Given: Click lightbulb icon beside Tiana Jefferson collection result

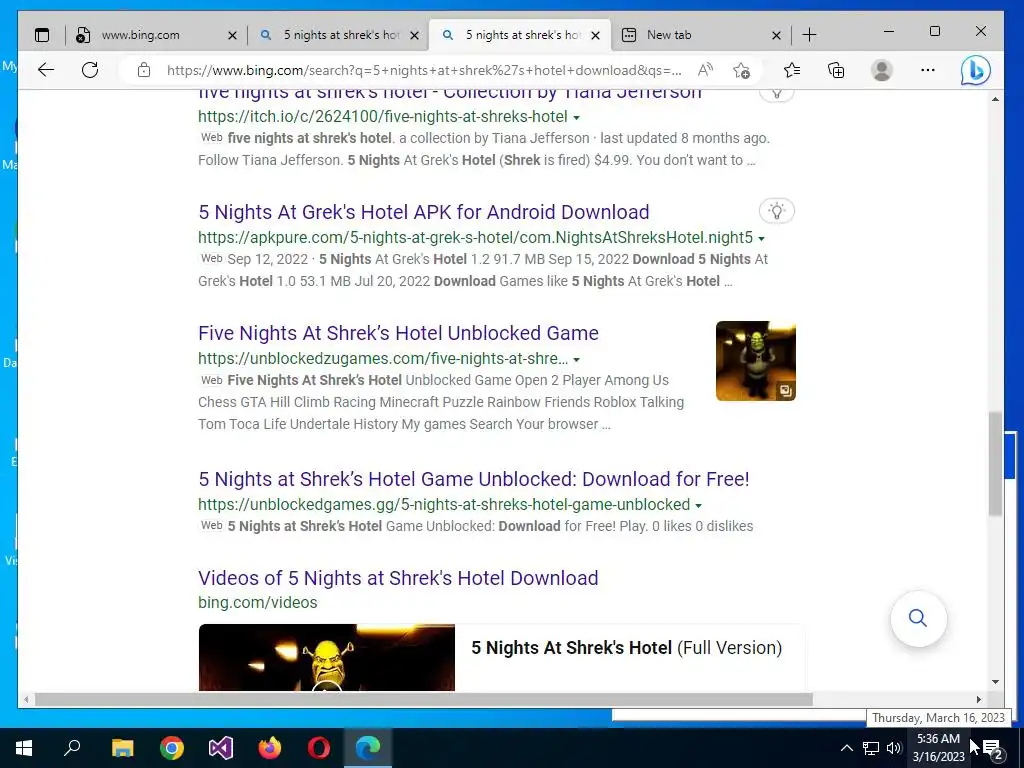Looking at the screenshot, I should pyautogui.click(x=776, y=94).
